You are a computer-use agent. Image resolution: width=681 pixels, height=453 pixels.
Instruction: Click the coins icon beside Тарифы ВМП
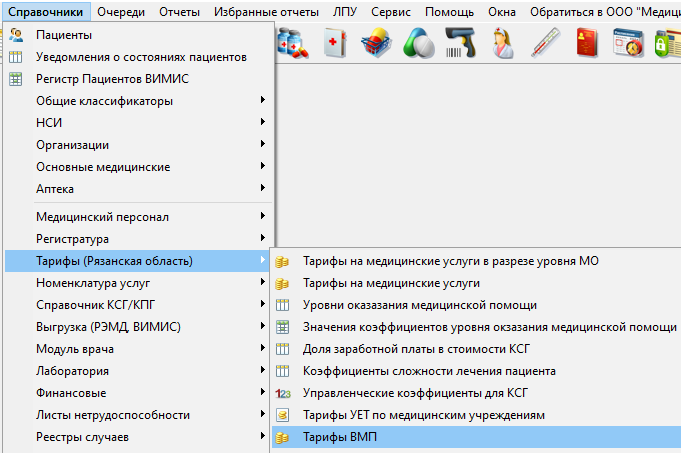[x=282, y=437]
